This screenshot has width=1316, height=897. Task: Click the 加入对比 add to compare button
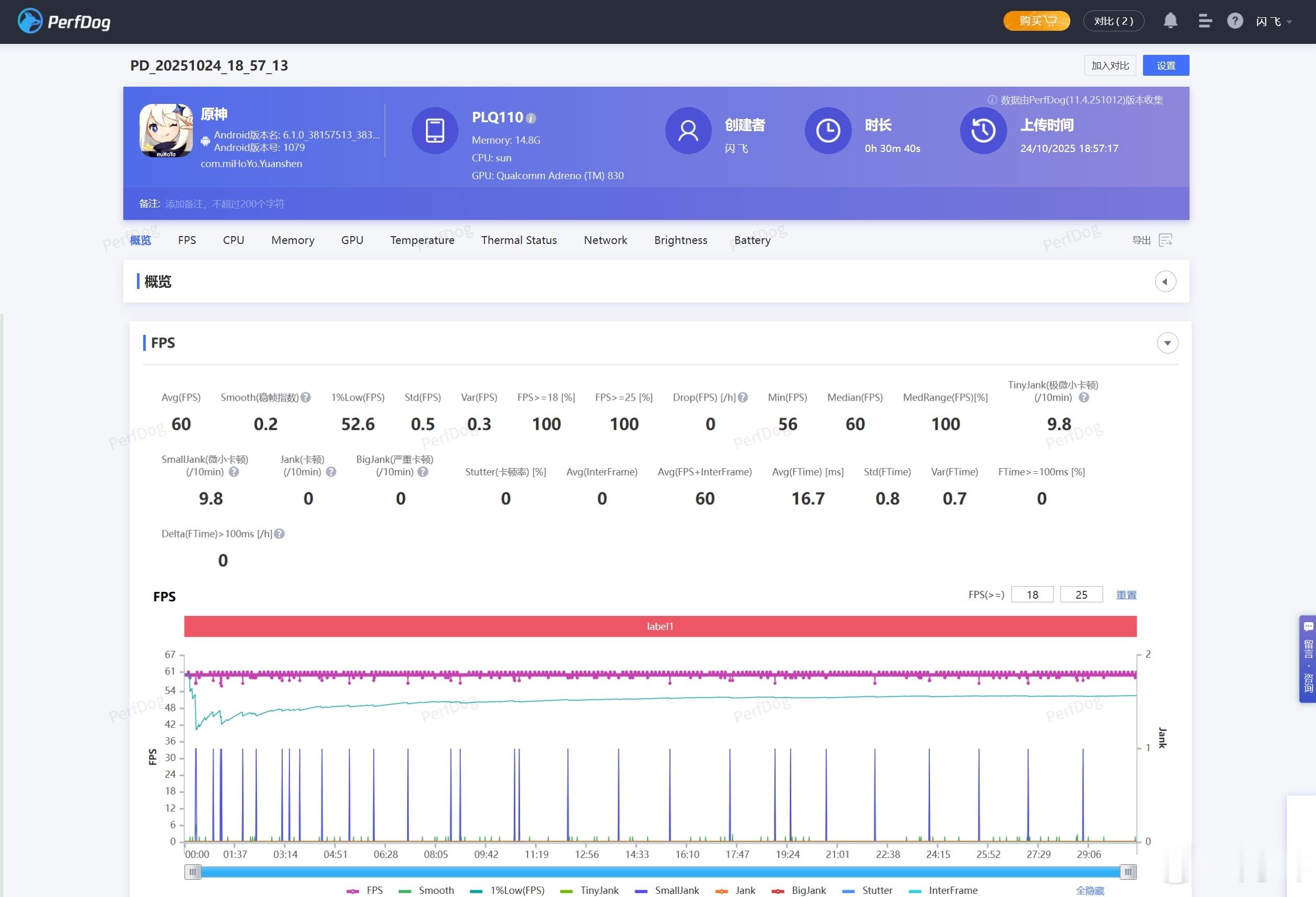(x=1110, y=66)
